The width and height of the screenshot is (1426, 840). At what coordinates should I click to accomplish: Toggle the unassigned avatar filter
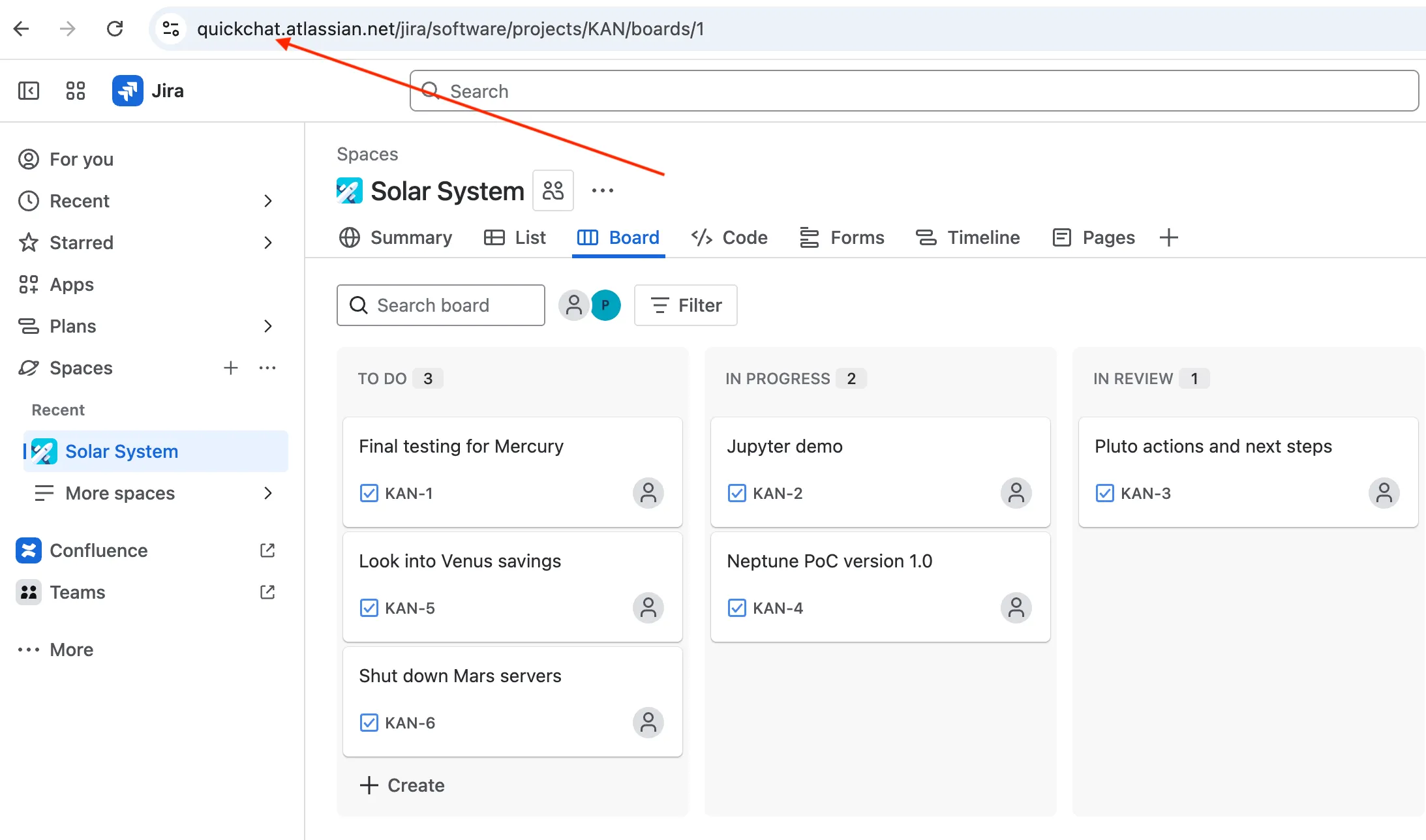574,305
